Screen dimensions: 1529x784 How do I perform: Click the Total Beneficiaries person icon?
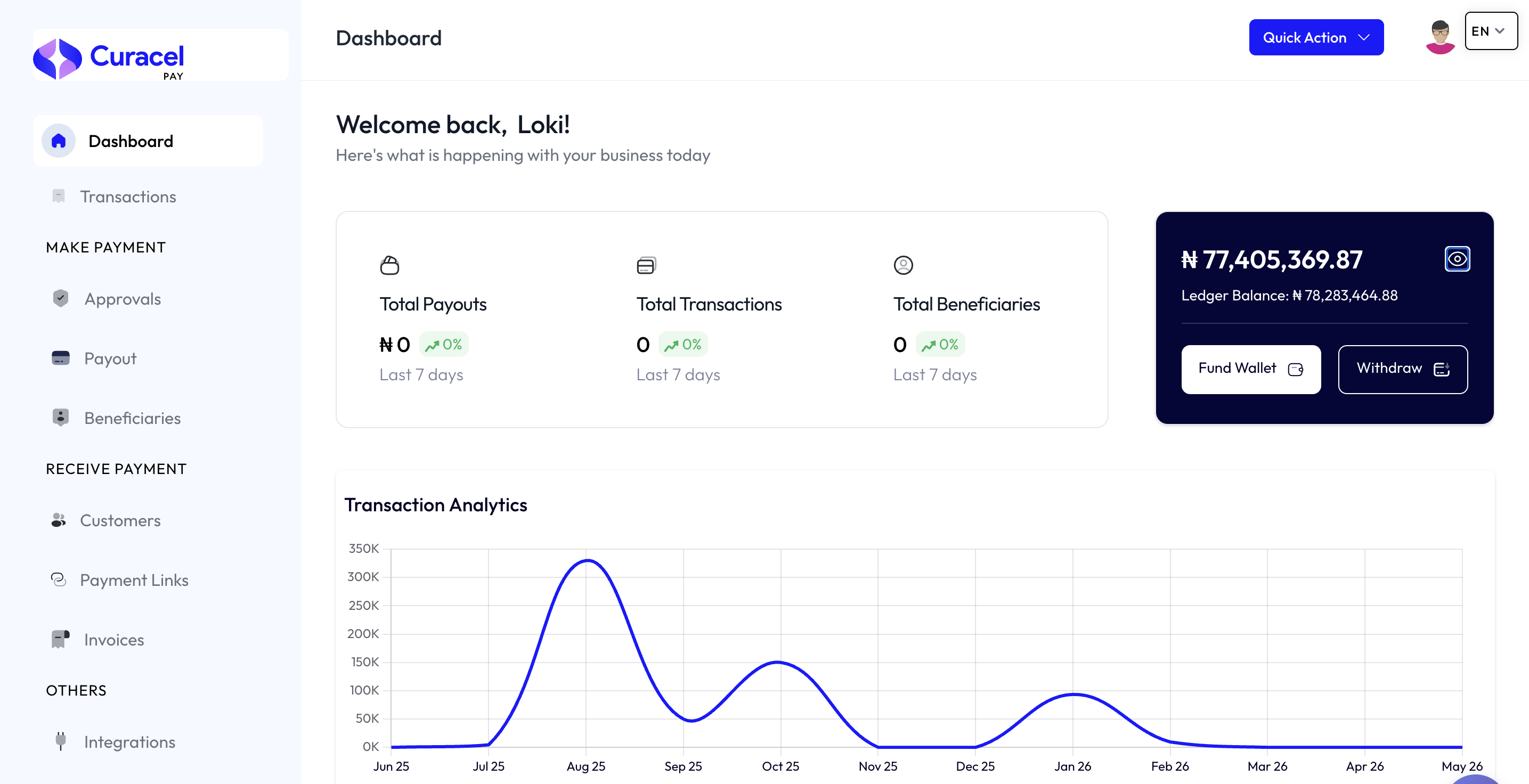[x=903, y=265]
